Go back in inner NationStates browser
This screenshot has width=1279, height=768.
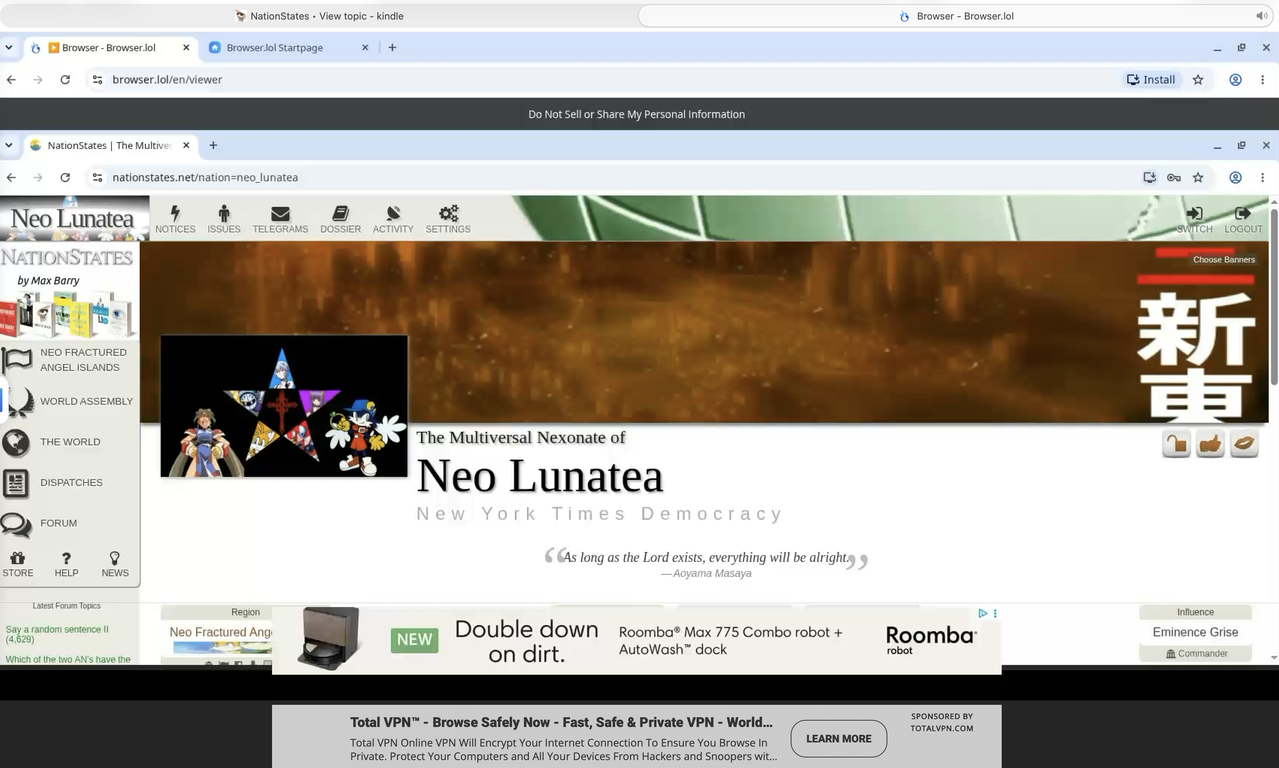pos(11,177)
